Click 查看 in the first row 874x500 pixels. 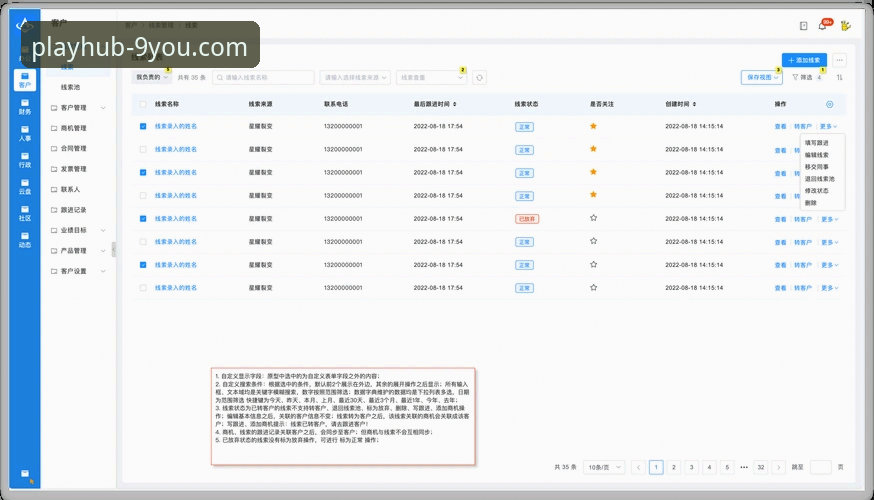(x=780, y=127)
